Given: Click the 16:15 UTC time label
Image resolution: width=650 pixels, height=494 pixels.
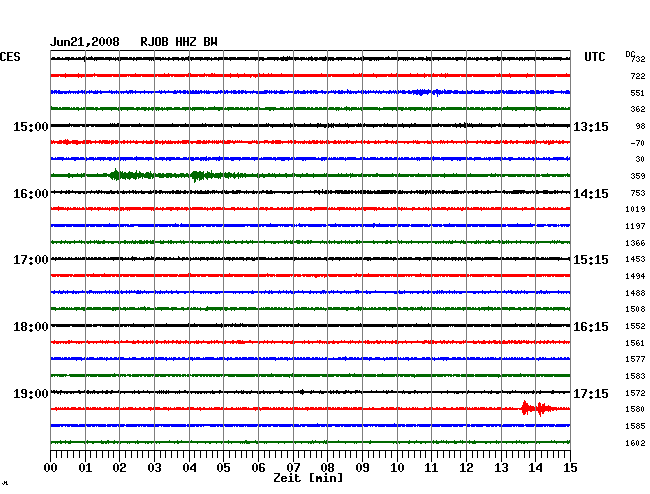Looking at the screenshot, I should click(591, 327).
